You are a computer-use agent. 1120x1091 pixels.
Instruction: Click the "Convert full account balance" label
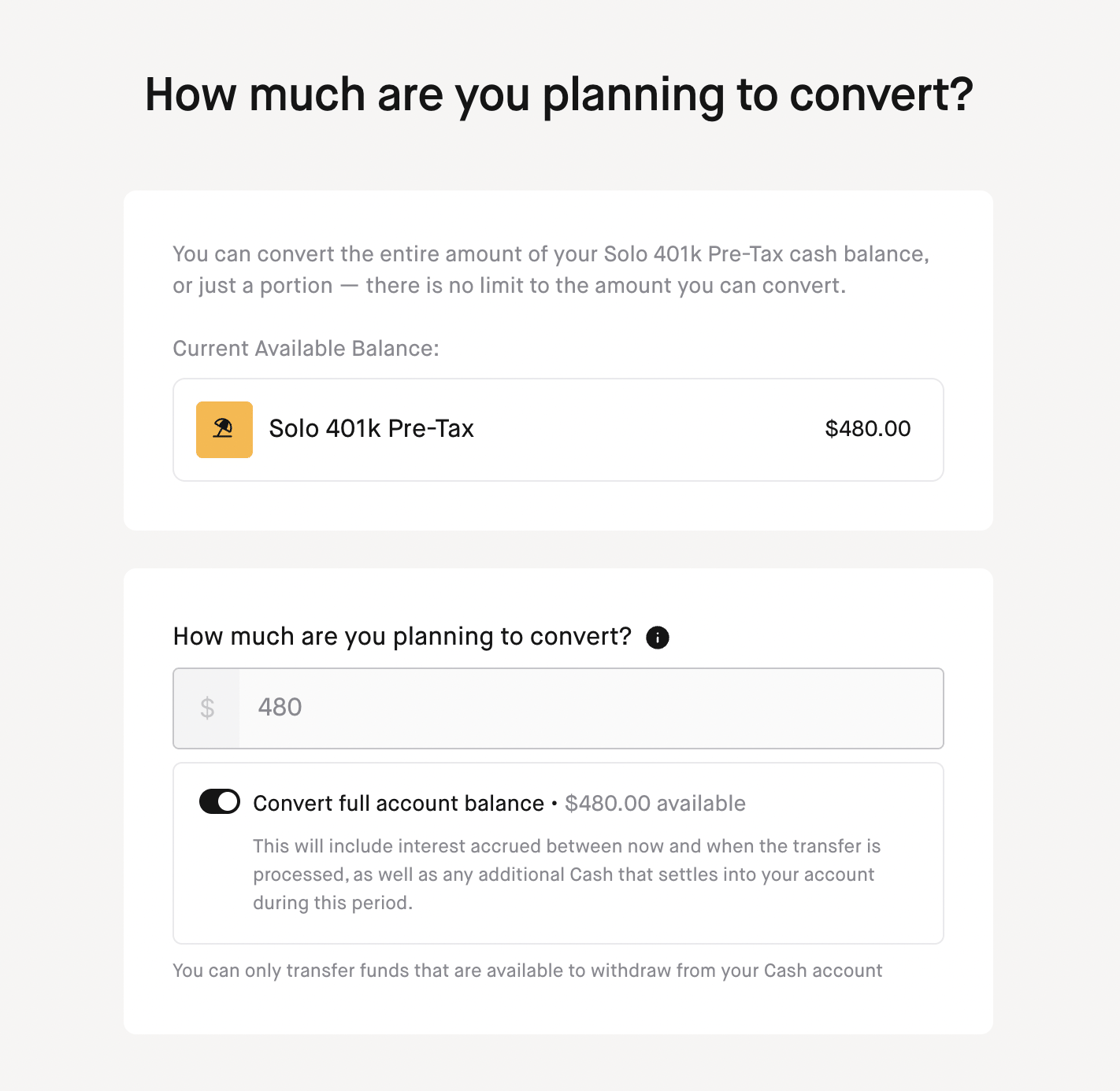click(x=399, y=803)
